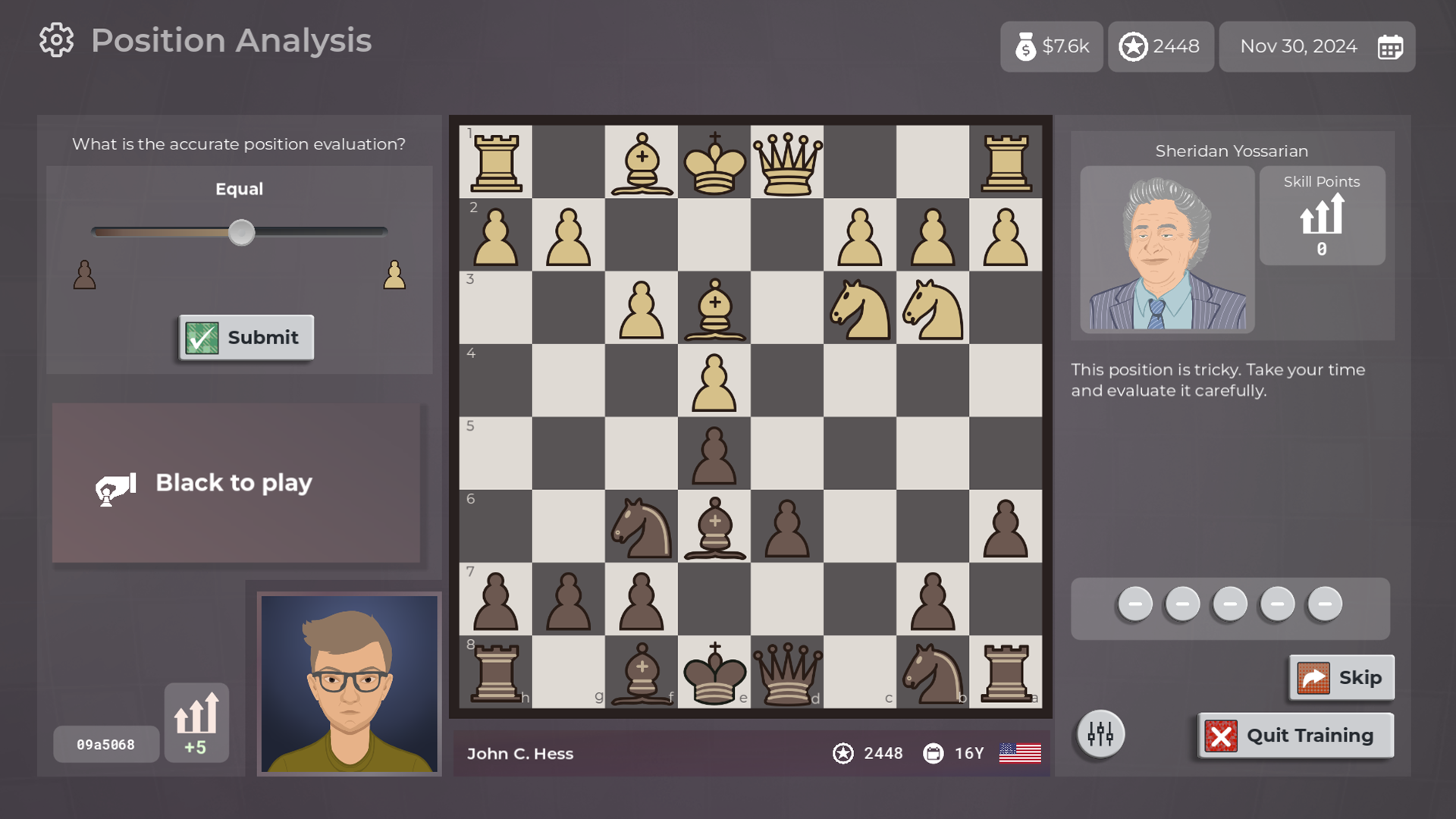Viewport: 1456px width, 819px height.
Task: Click the last progress indicator circle
Action: [1325, 604]
